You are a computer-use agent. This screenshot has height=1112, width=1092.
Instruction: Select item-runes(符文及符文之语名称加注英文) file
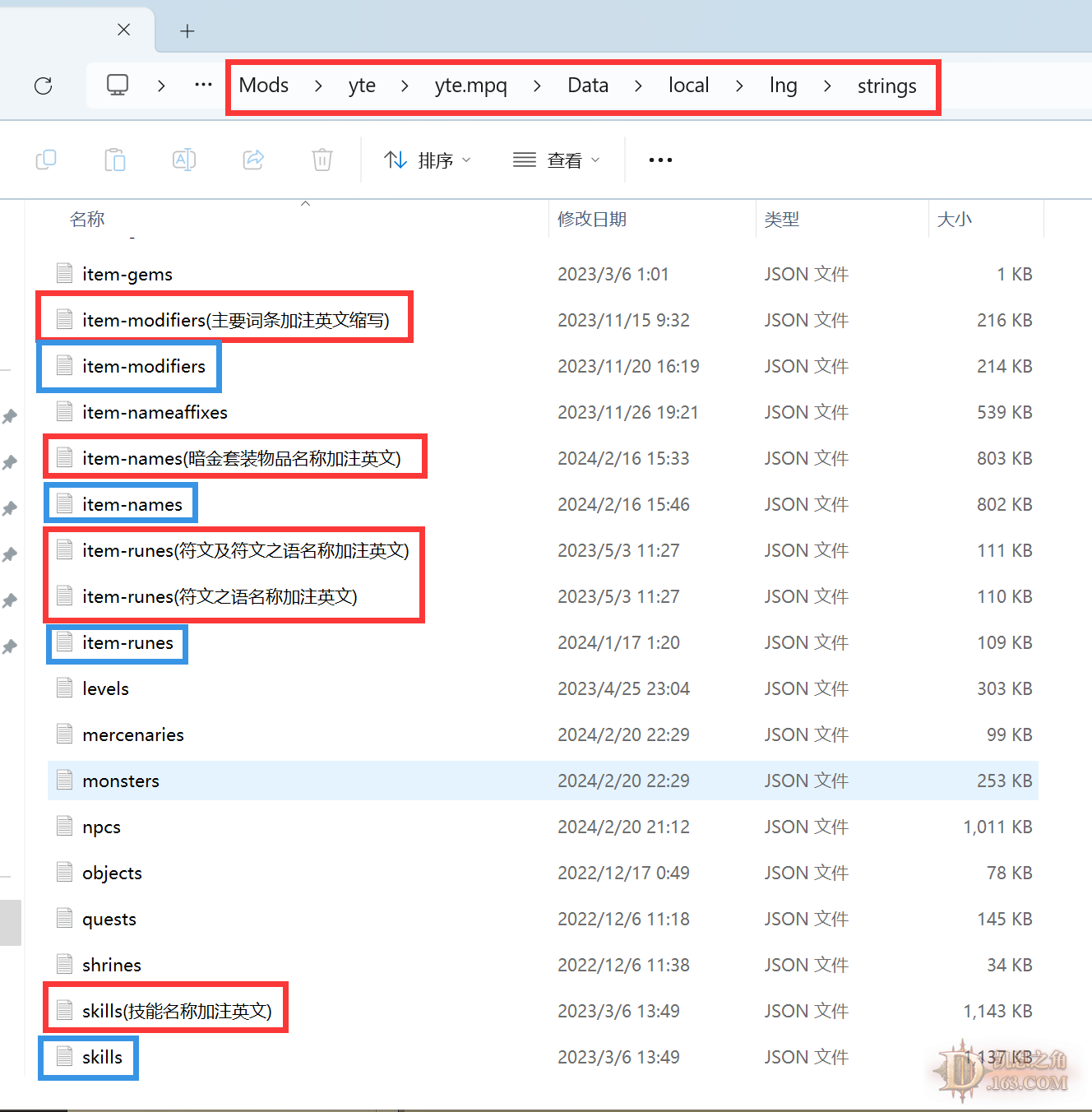click(246, 550)
